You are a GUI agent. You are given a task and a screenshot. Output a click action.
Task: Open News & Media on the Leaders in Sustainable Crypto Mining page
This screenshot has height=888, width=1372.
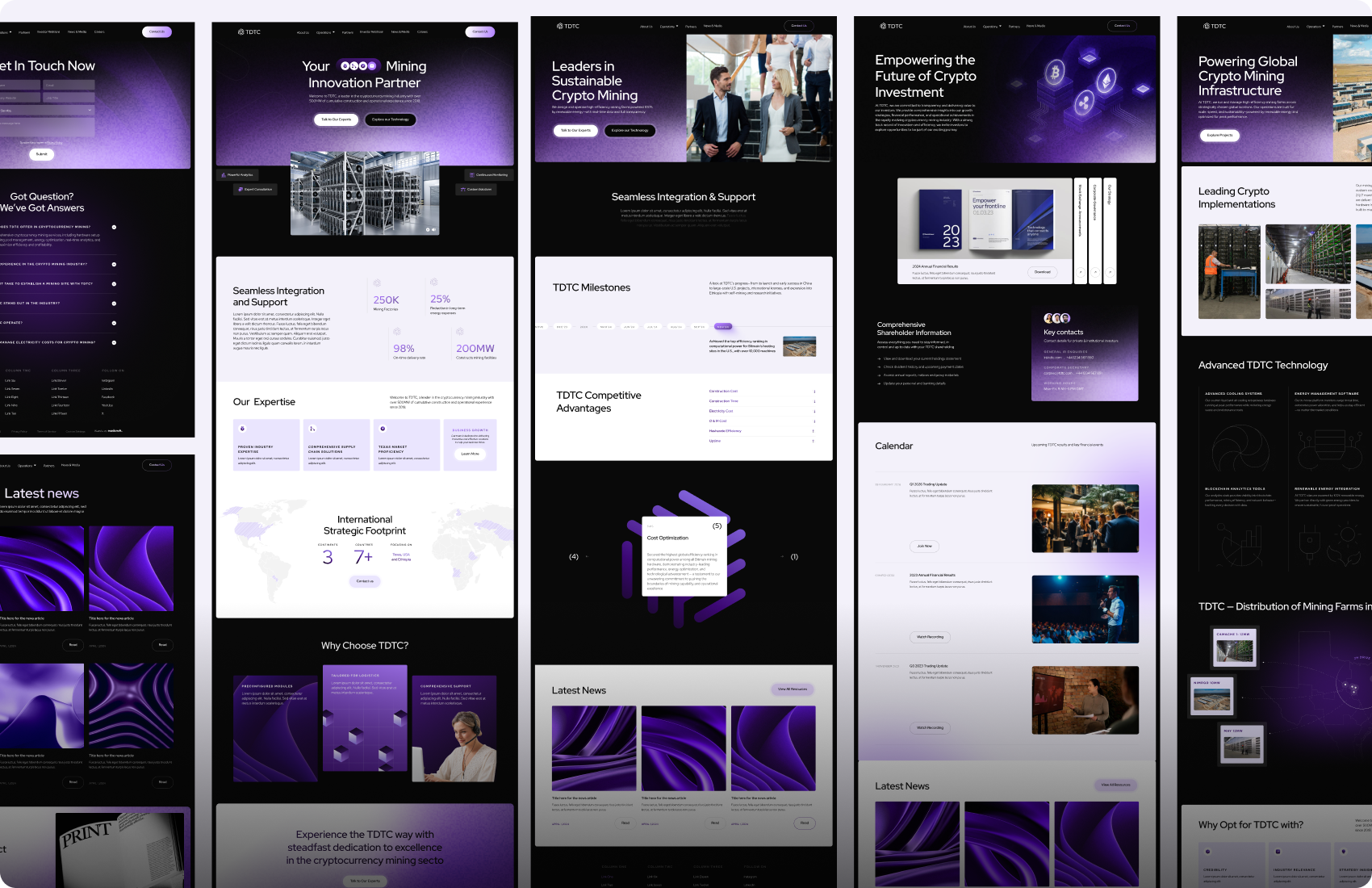click(x=713, y=26)
